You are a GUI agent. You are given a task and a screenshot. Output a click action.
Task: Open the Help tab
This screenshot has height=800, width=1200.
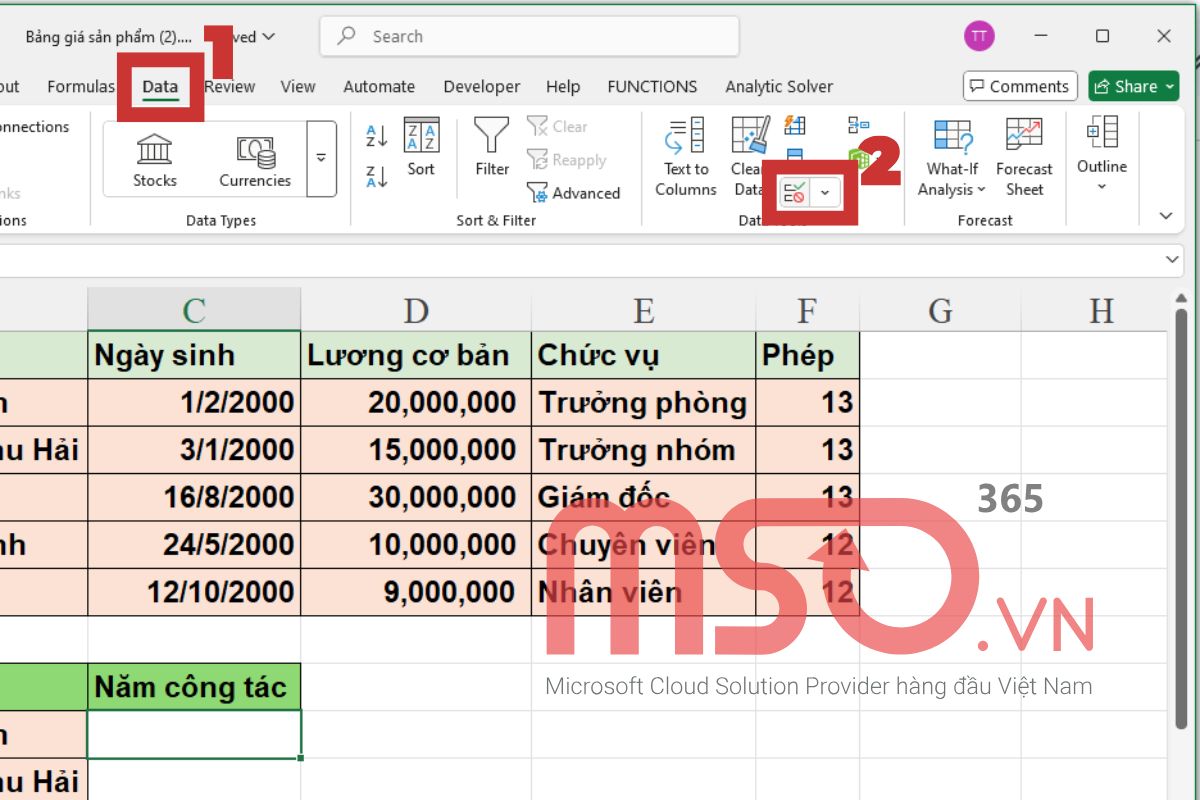click(563, 86)
